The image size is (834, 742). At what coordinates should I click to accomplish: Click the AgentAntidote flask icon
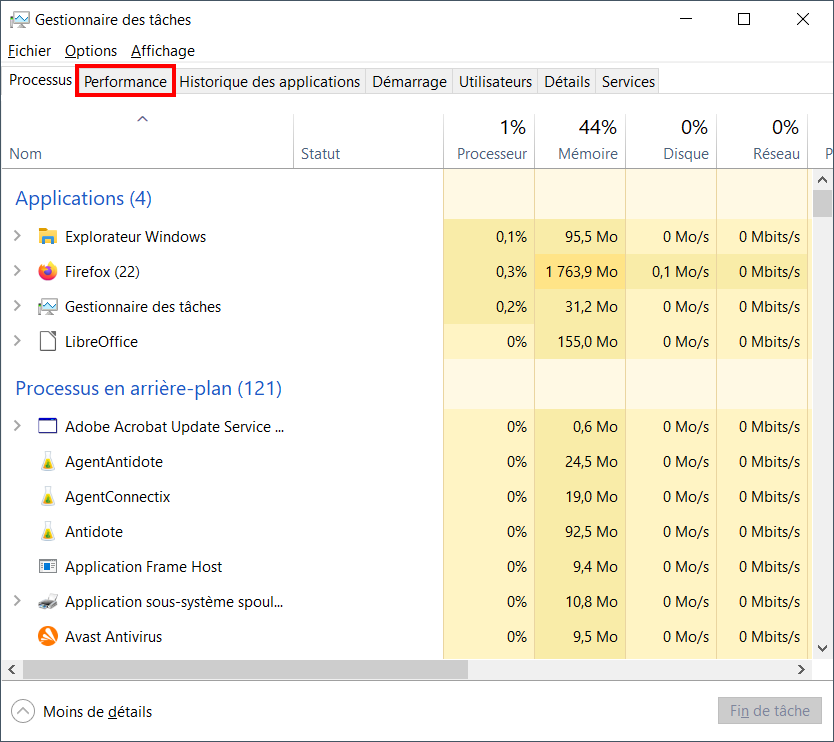(x=48, y=462)
